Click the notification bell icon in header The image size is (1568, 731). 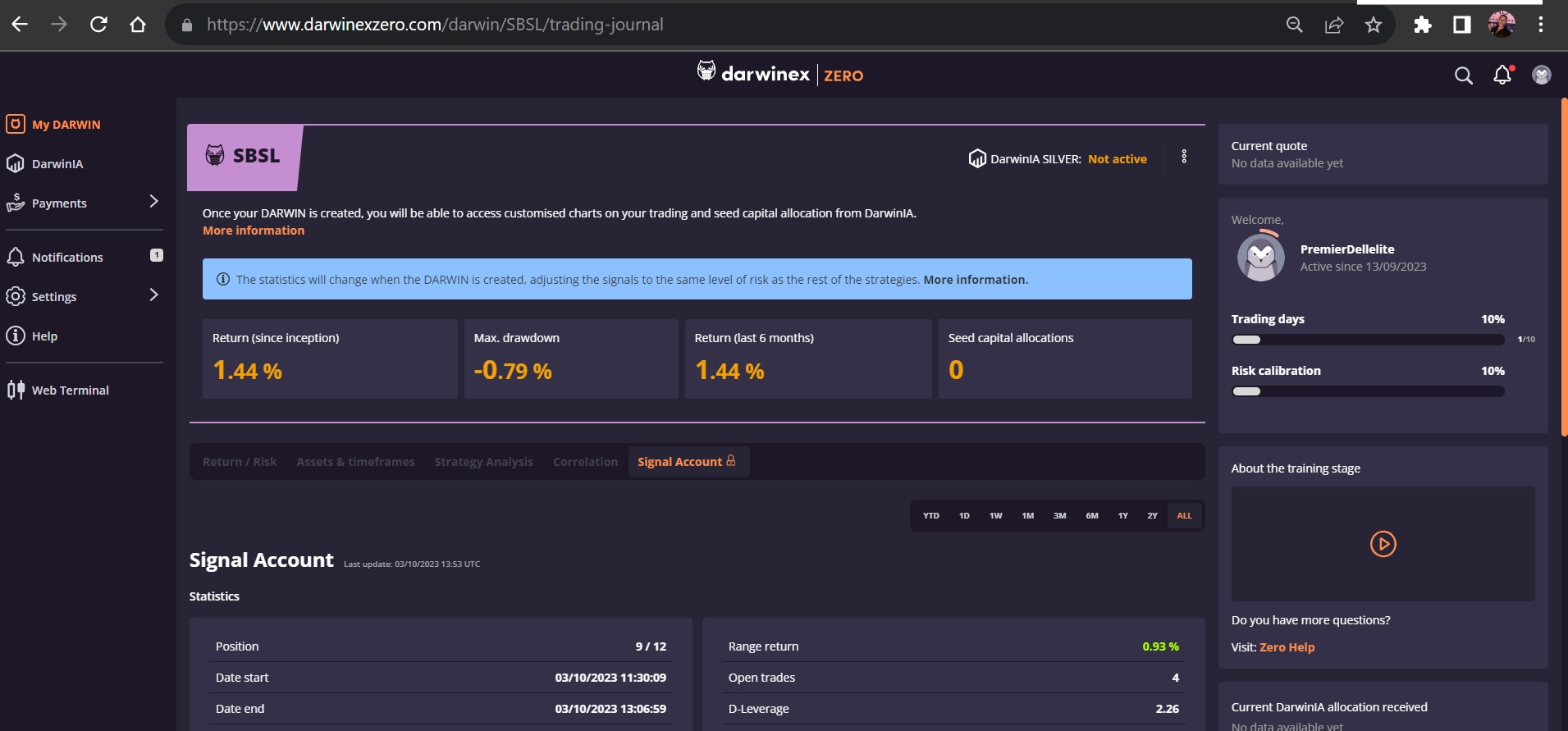coord(1502,75)
